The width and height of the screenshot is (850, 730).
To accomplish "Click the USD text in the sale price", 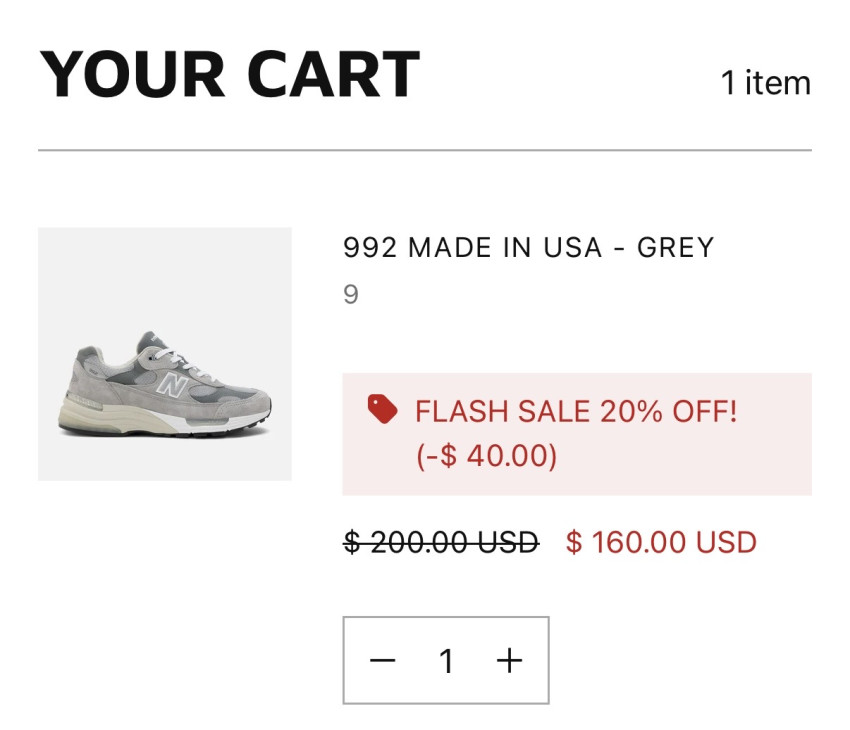I will click(x=726, y=543).
